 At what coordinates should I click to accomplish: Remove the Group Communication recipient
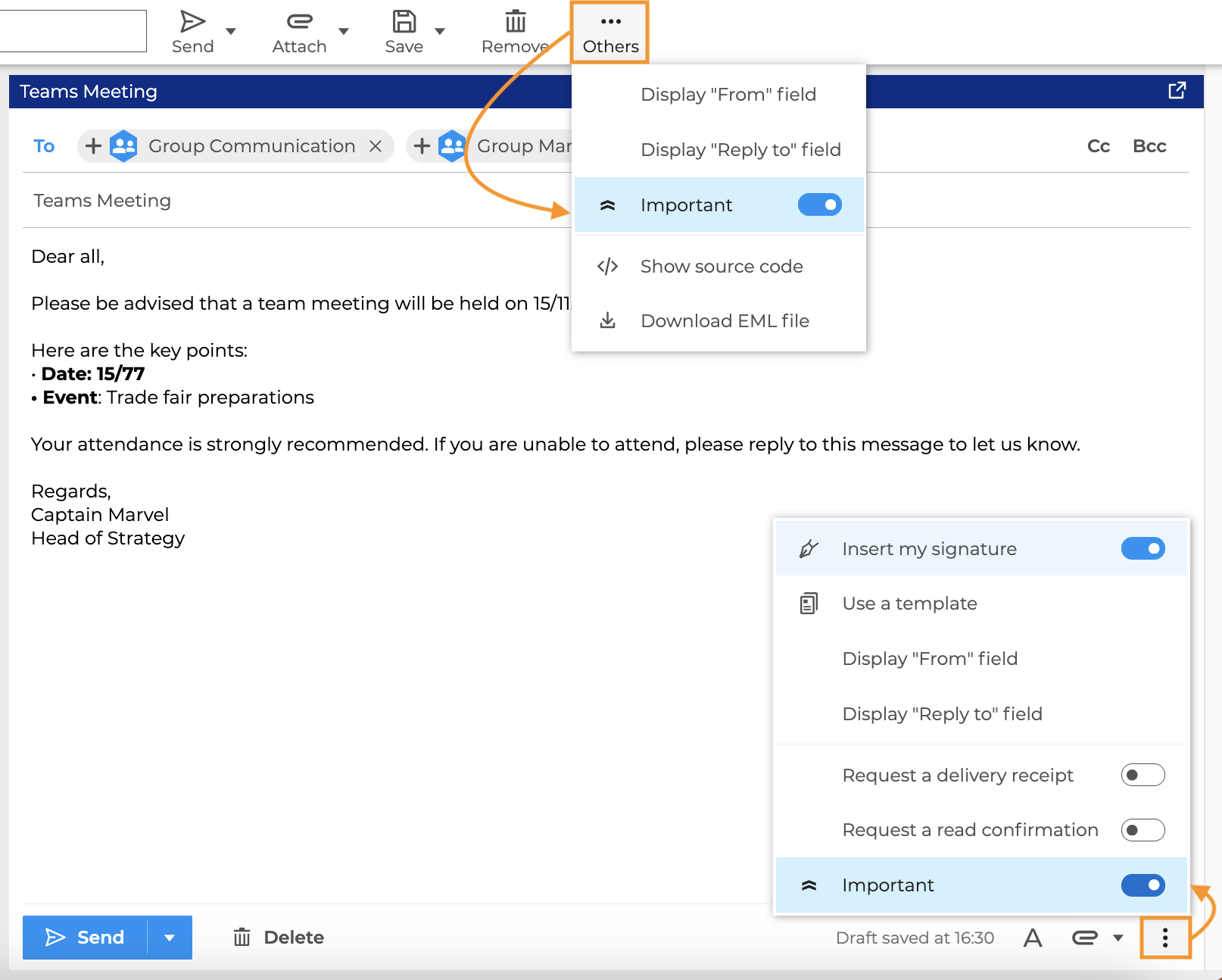tap(376, 146)
